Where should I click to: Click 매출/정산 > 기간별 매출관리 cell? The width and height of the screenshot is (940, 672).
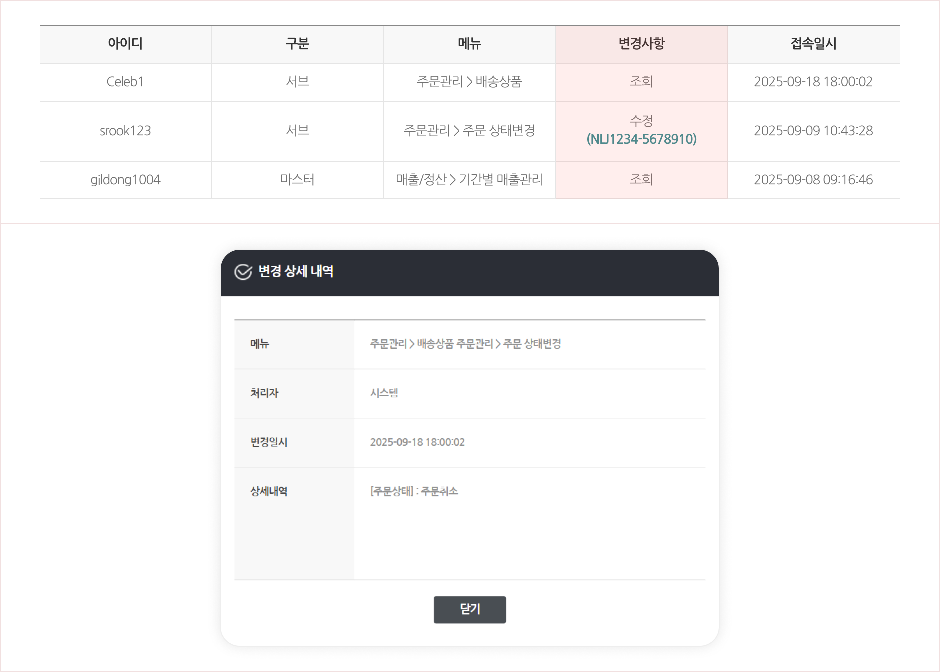click(x=469, y=180)
